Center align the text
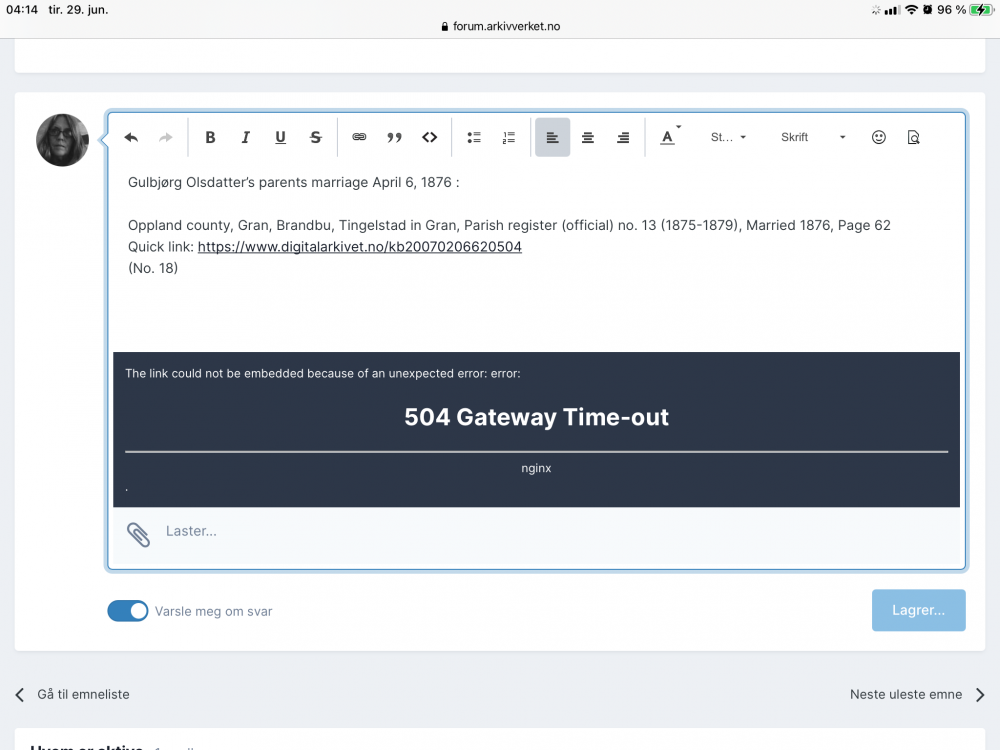 [x=587, y=137]
